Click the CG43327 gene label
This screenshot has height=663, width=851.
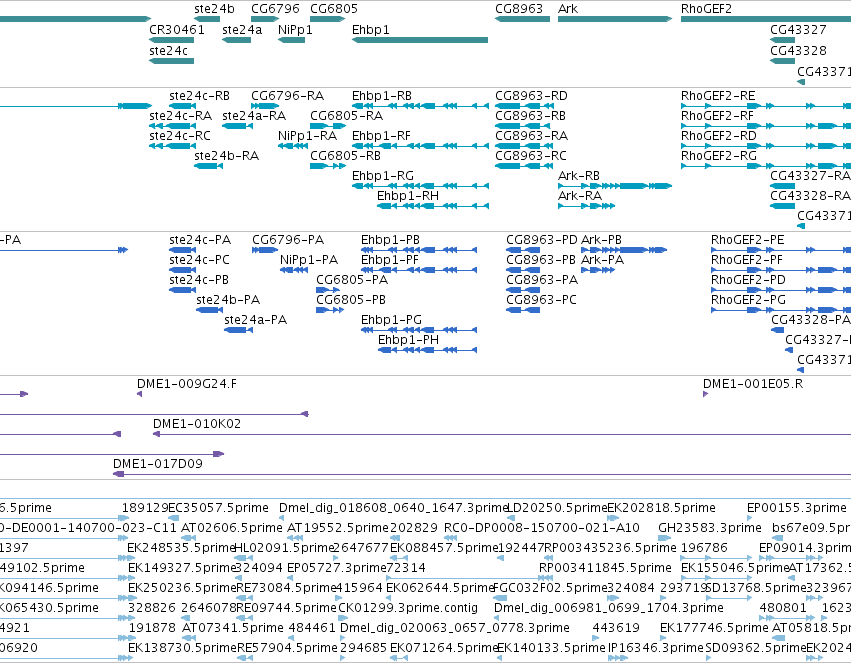click(x=798, y=30)
